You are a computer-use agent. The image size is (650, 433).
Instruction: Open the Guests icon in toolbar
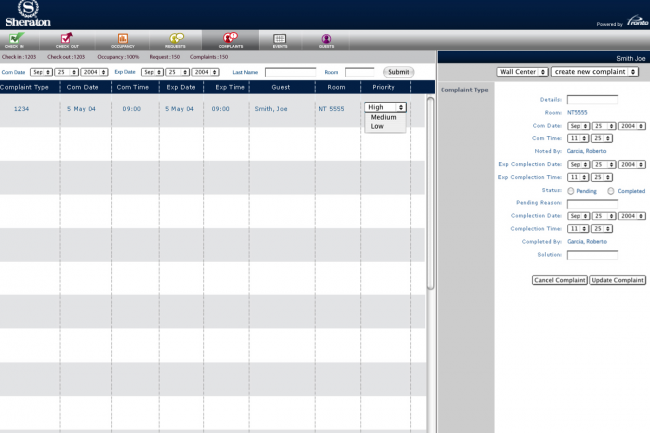click(x=326, y=40)
